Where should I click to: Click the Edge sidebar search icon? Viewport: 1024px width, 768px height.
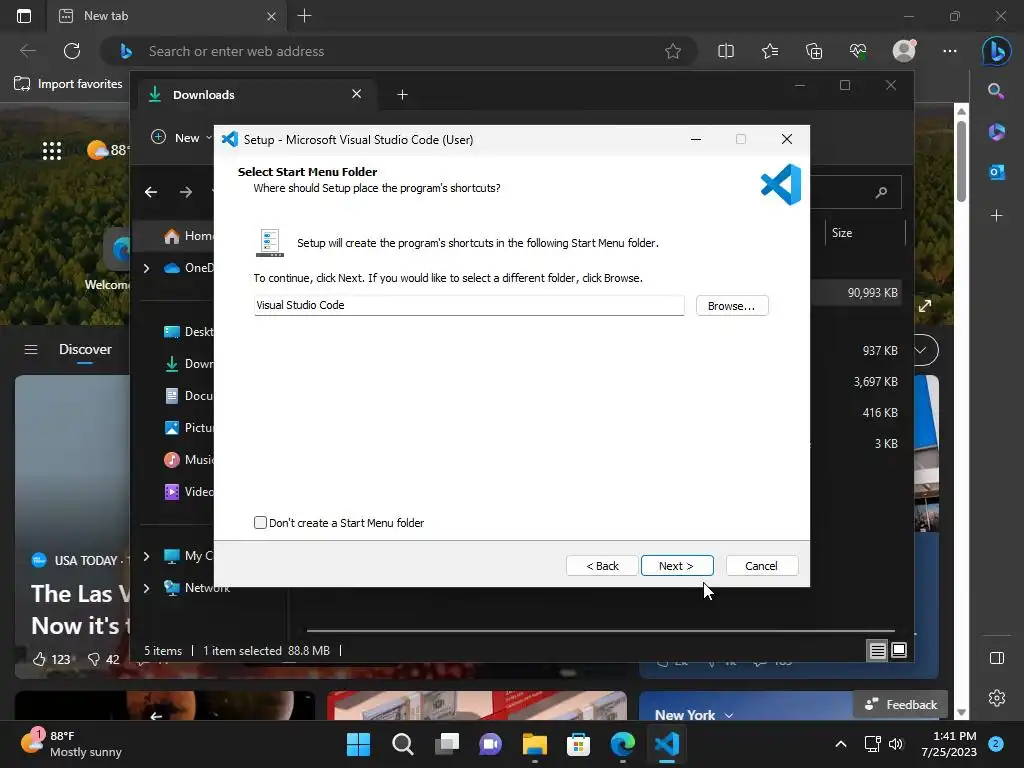pos(996,91)
